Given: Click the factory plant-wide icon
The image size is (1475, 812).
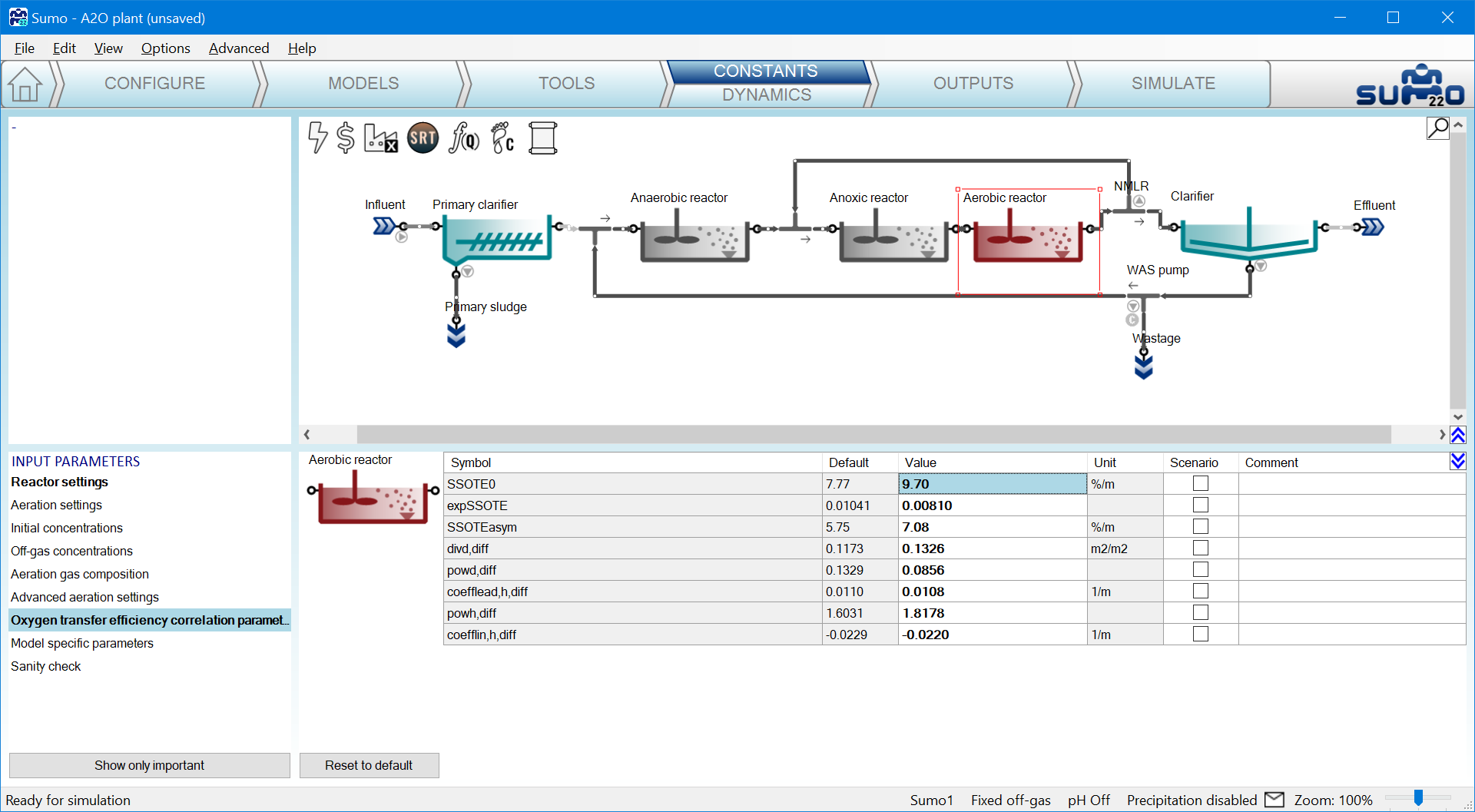Looking at the screenshot, I should (380, 138).
